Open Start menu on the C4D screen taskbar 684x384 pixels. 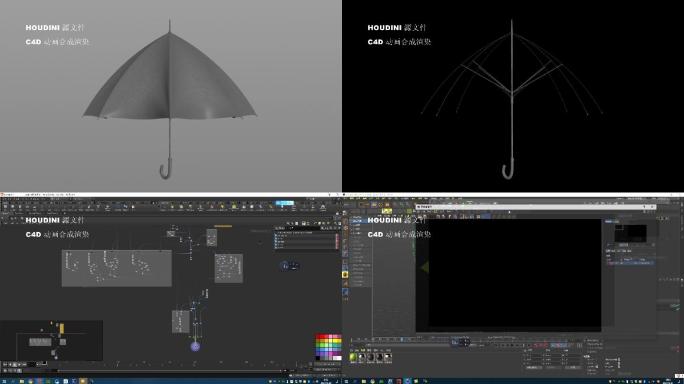coord(346,381)
